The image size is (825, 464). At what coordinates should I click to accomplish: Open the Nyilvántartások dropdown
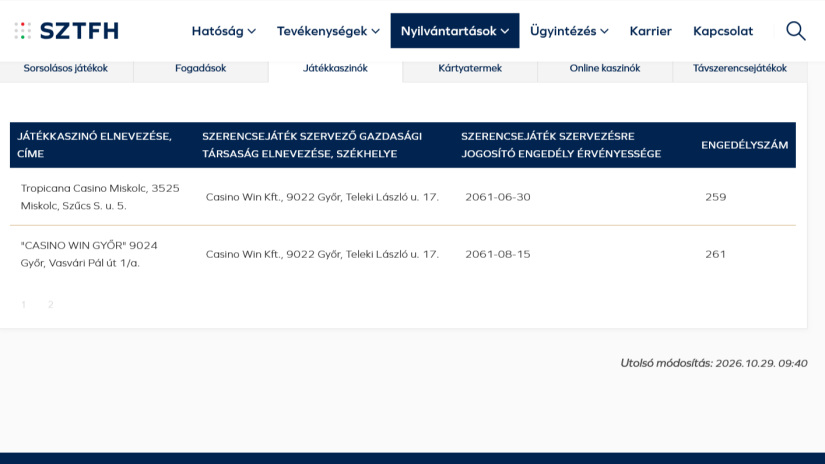(x=455, y=31)
